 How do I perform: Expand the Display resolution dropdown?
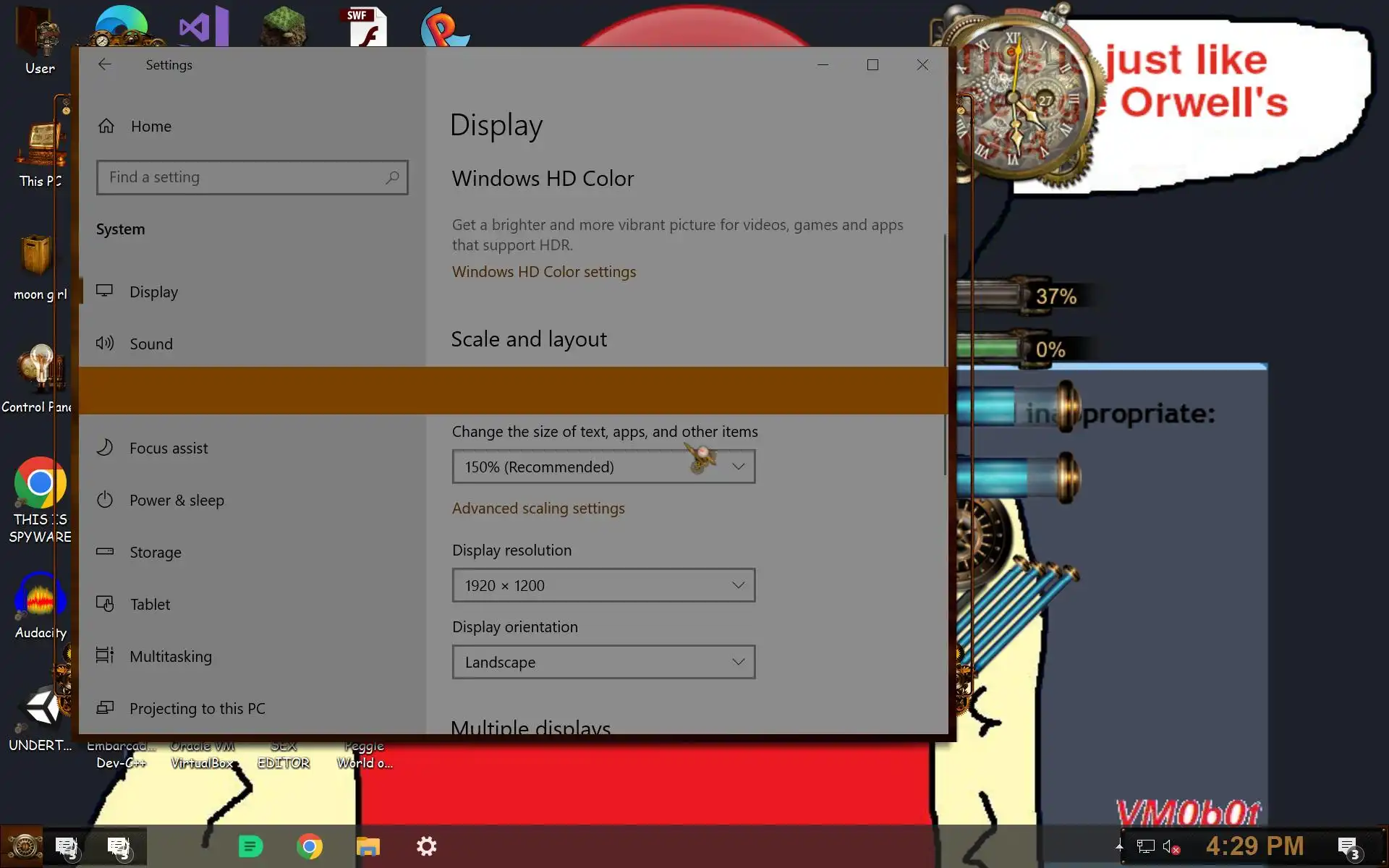[603, 585]
